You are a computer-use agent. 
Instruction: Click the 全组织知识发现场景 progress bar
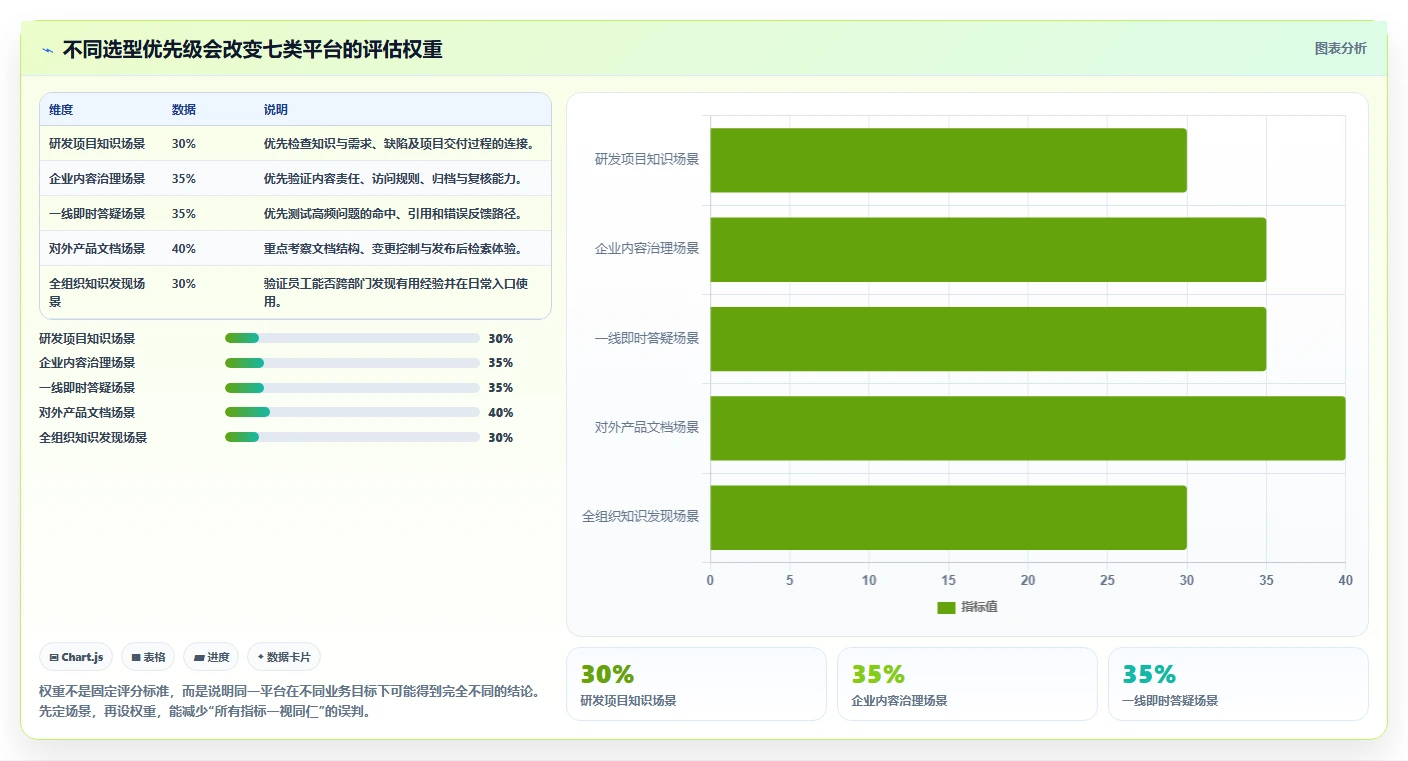click(x=353, y=437)
